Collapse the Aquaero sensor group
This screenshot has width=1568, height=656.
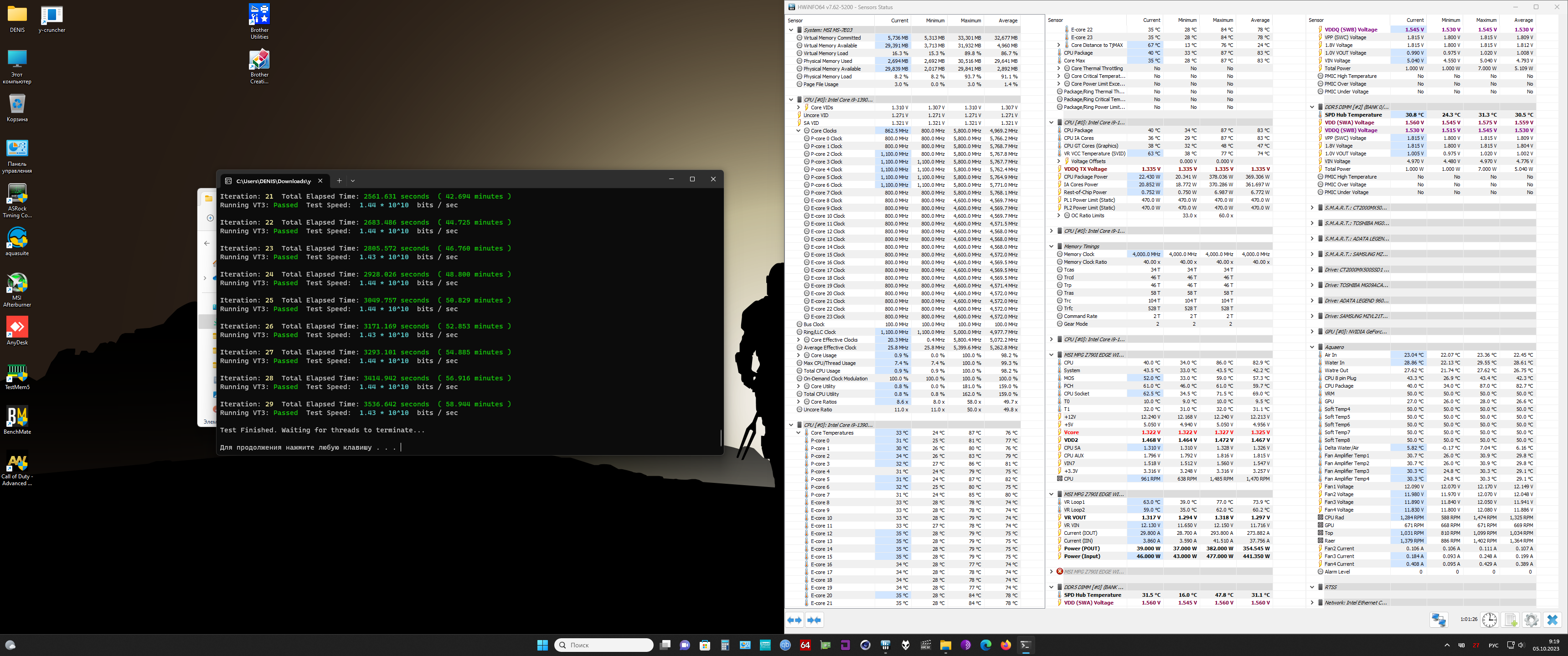[1312, 347]
